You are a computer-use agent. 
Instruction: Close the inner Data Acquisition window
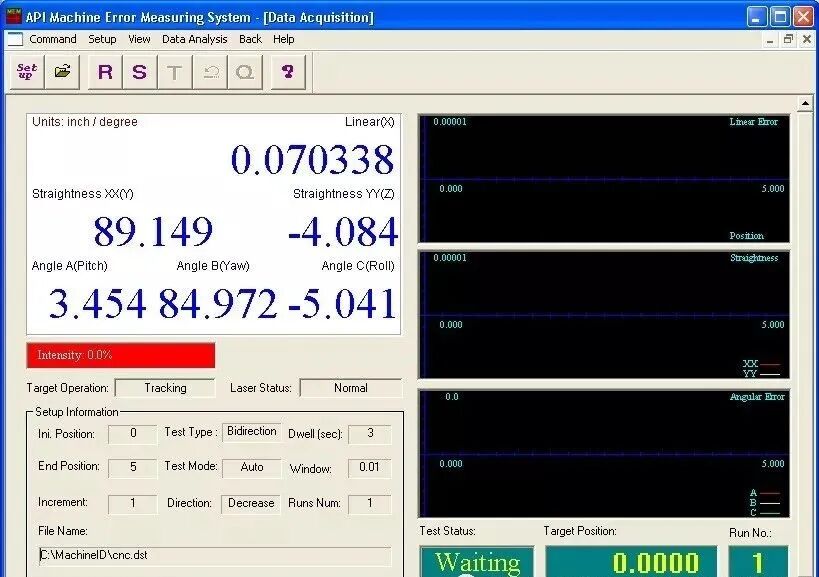[x=806, y=40]
